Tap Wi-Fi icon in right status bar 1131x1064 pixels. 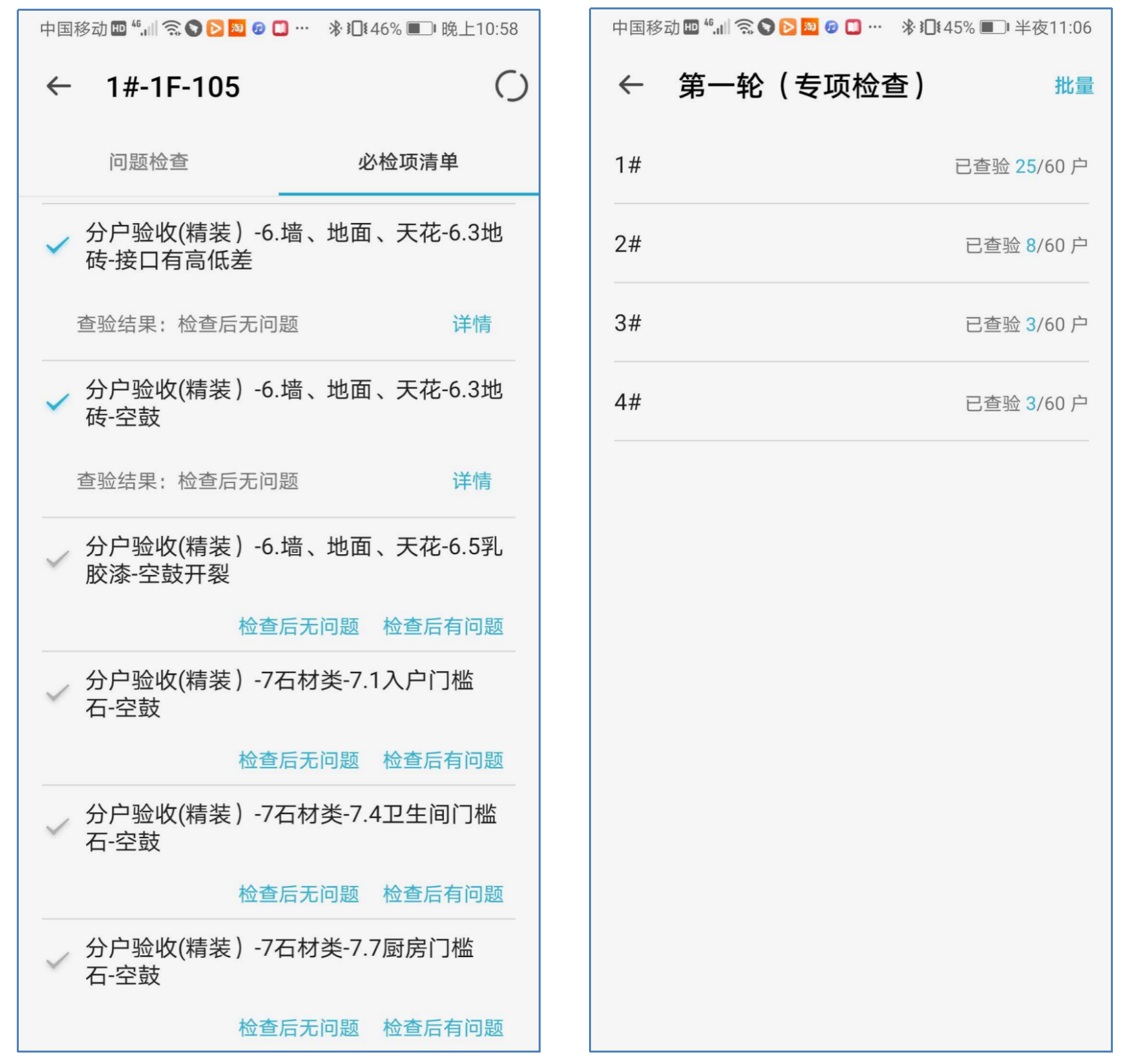tap(744, 27)
